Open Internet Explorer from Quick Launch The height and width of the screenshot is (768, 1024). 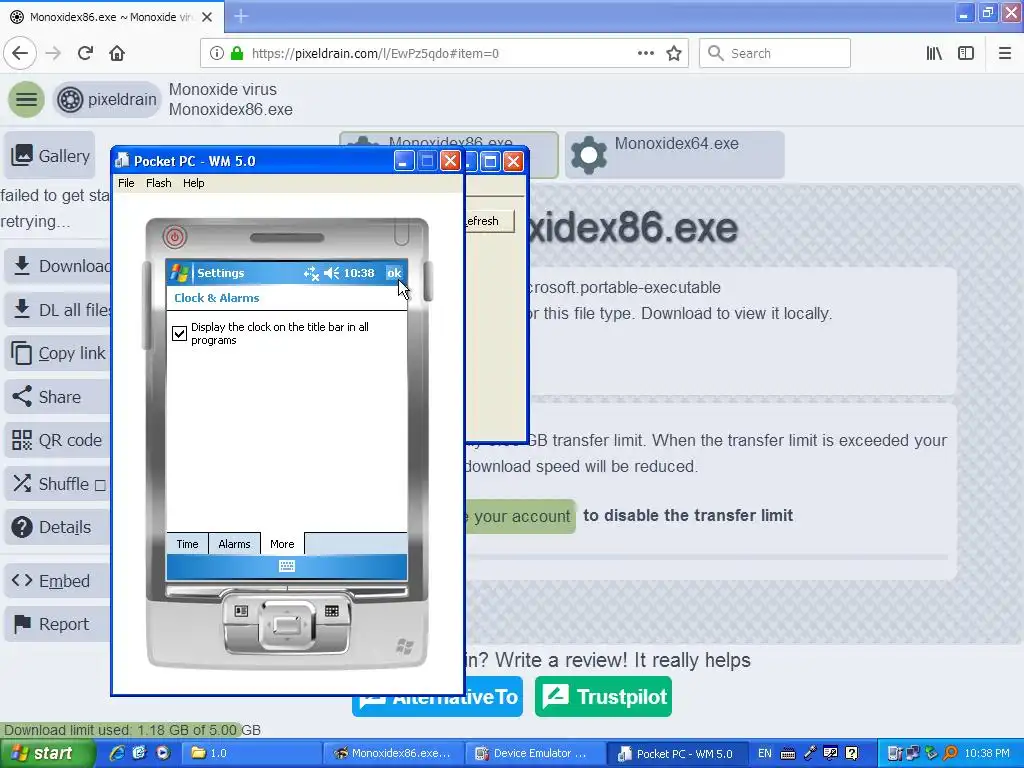pos(117,753)
